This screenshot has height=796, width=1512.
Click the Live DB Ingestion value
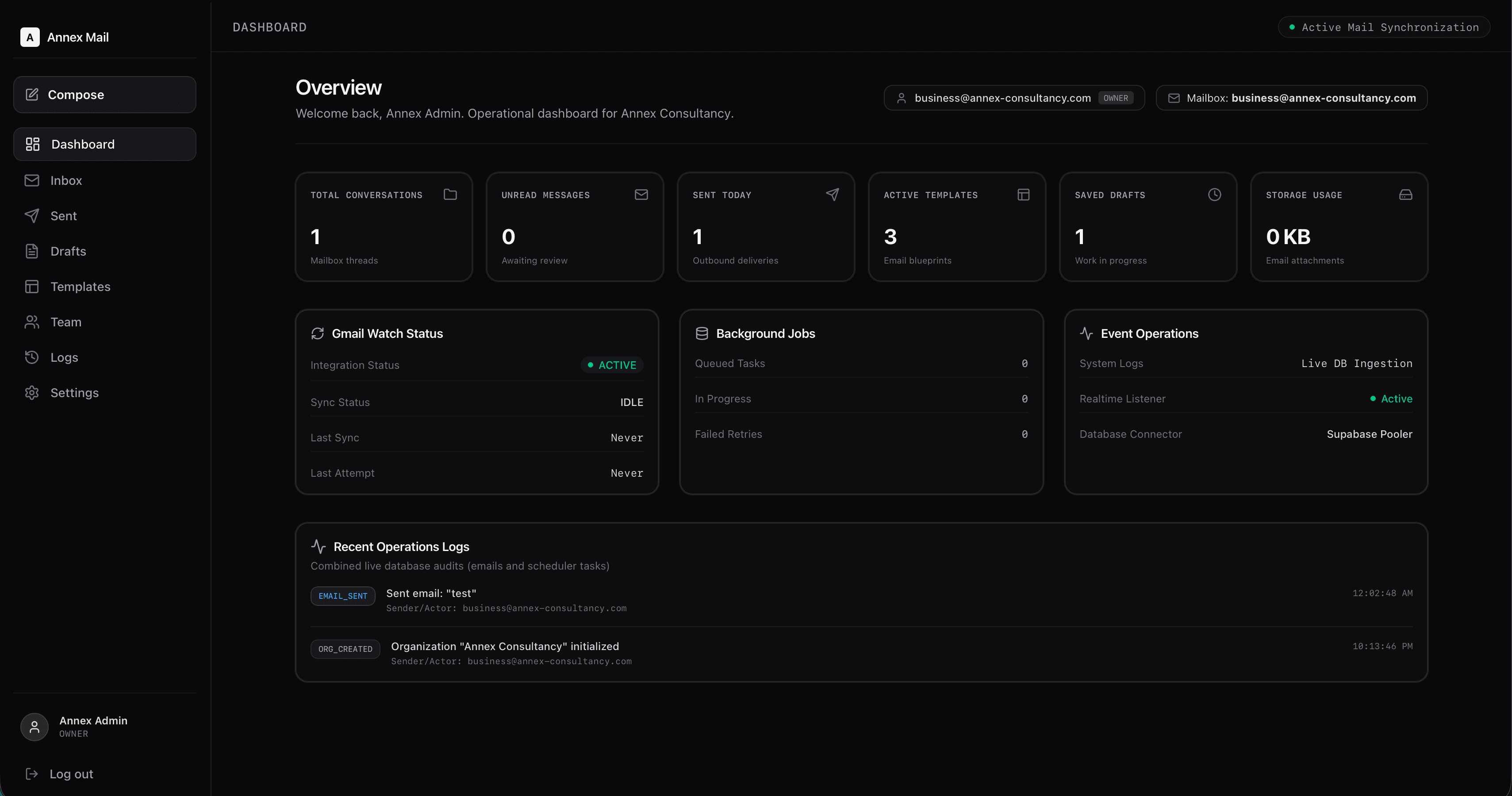1356,363
